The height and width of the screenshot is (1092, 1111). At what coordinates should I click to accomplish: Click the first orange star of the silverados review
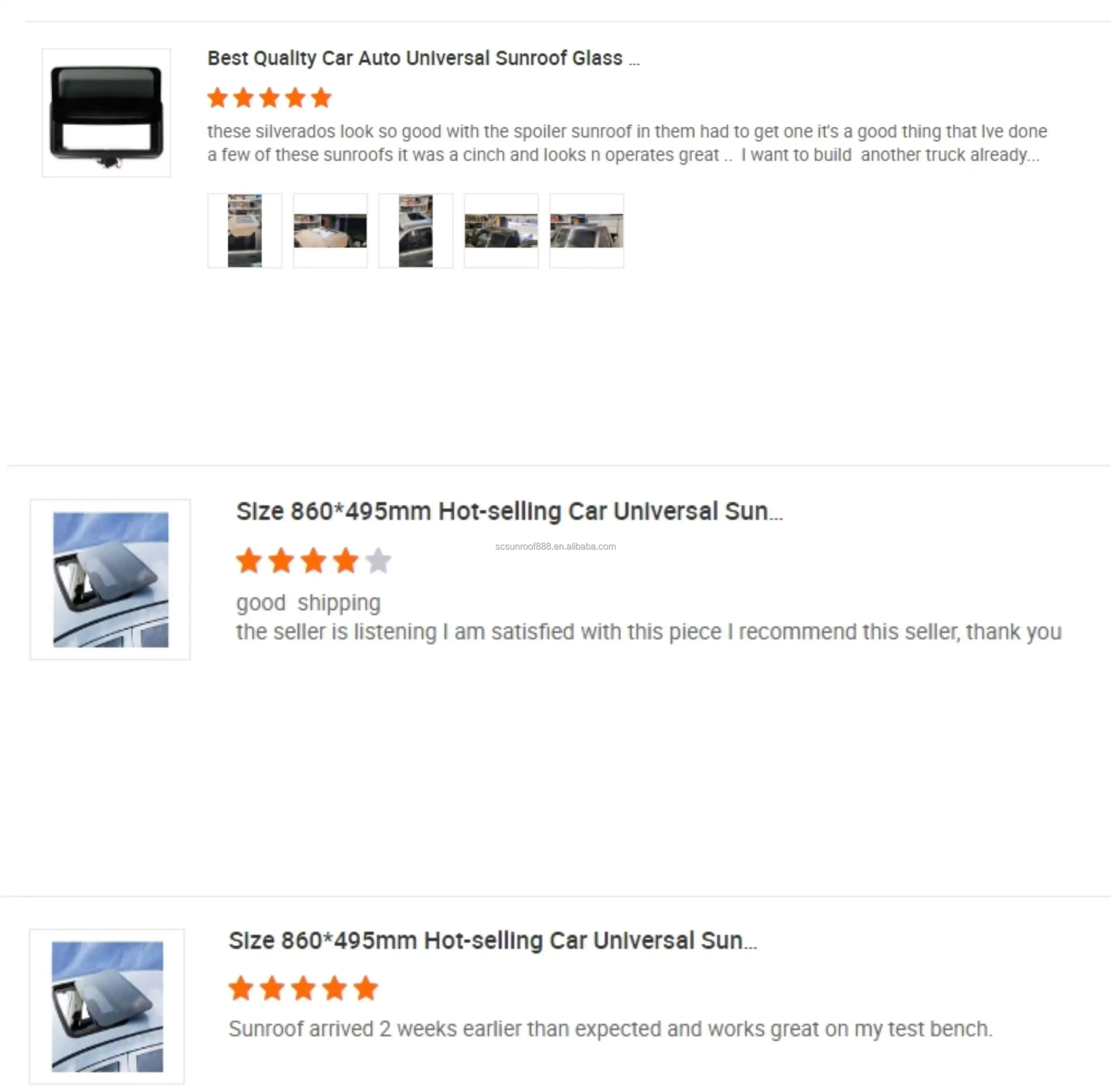218,98
